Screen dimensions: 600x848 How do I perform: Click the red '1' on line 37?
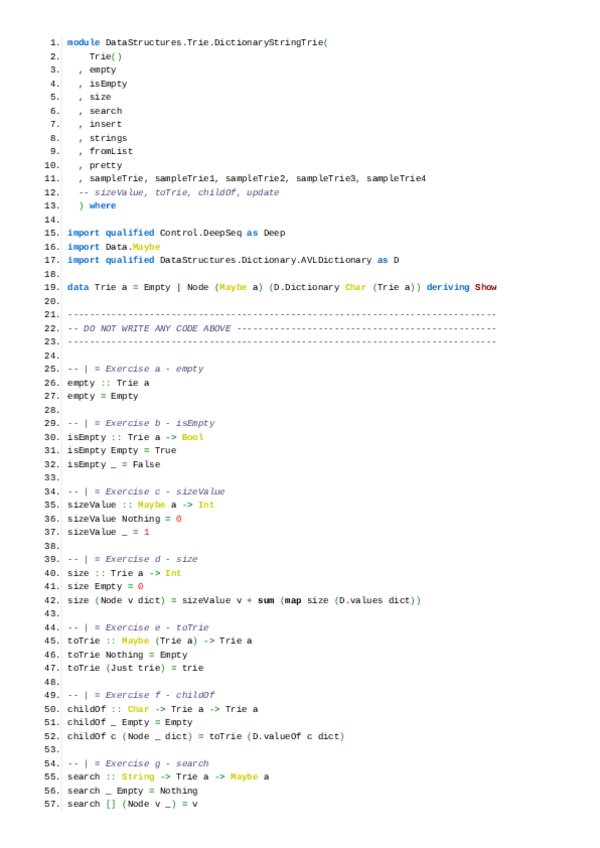pyautogui.click(x=146, y=532)
